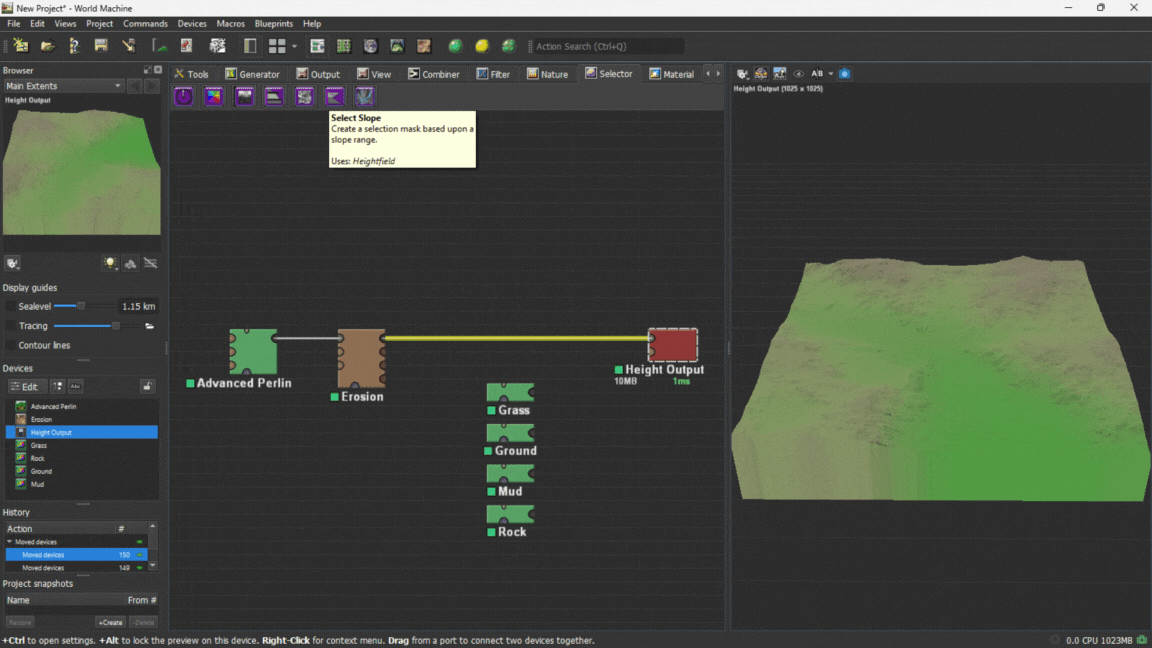Click the lightbulb lighting icon in Browser
The image size is (1152, 648).
tap(110, 264)
